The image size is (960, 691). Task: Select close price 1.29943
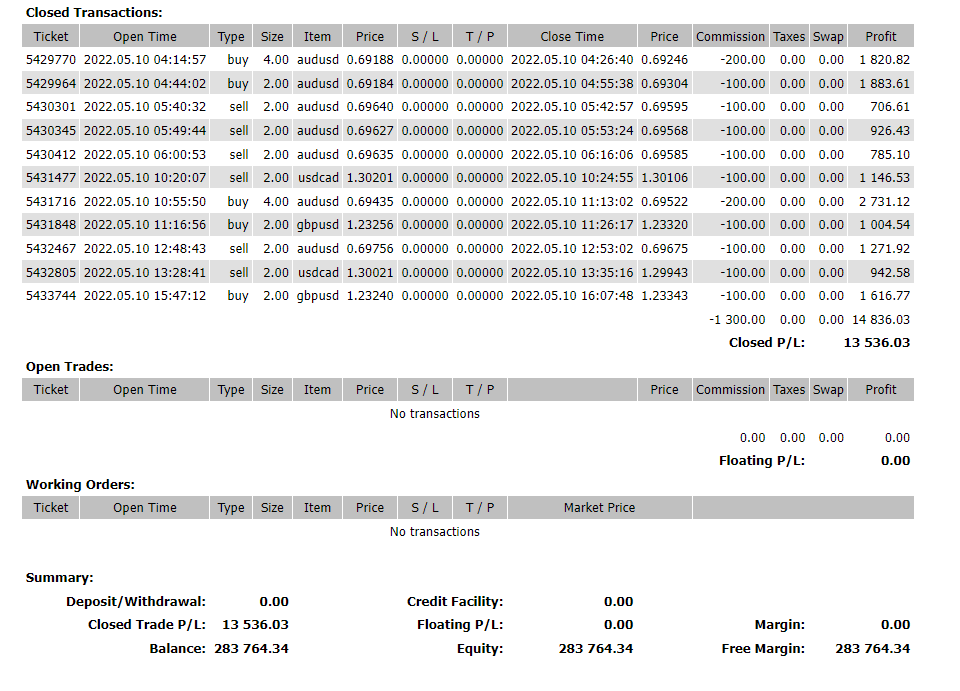click(x=664, y=272)
